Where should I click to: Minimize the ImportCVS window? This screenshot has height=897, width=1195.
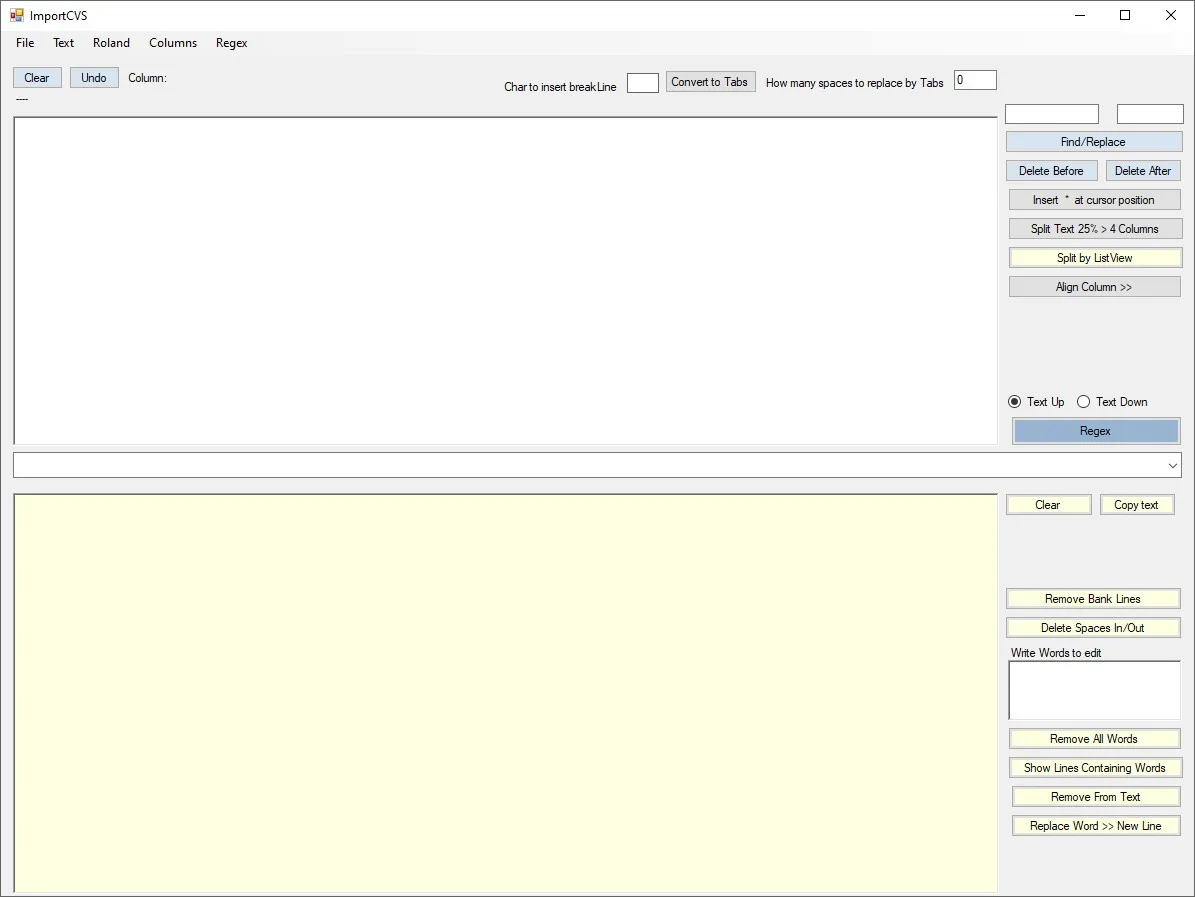(x=1080, y=15)
